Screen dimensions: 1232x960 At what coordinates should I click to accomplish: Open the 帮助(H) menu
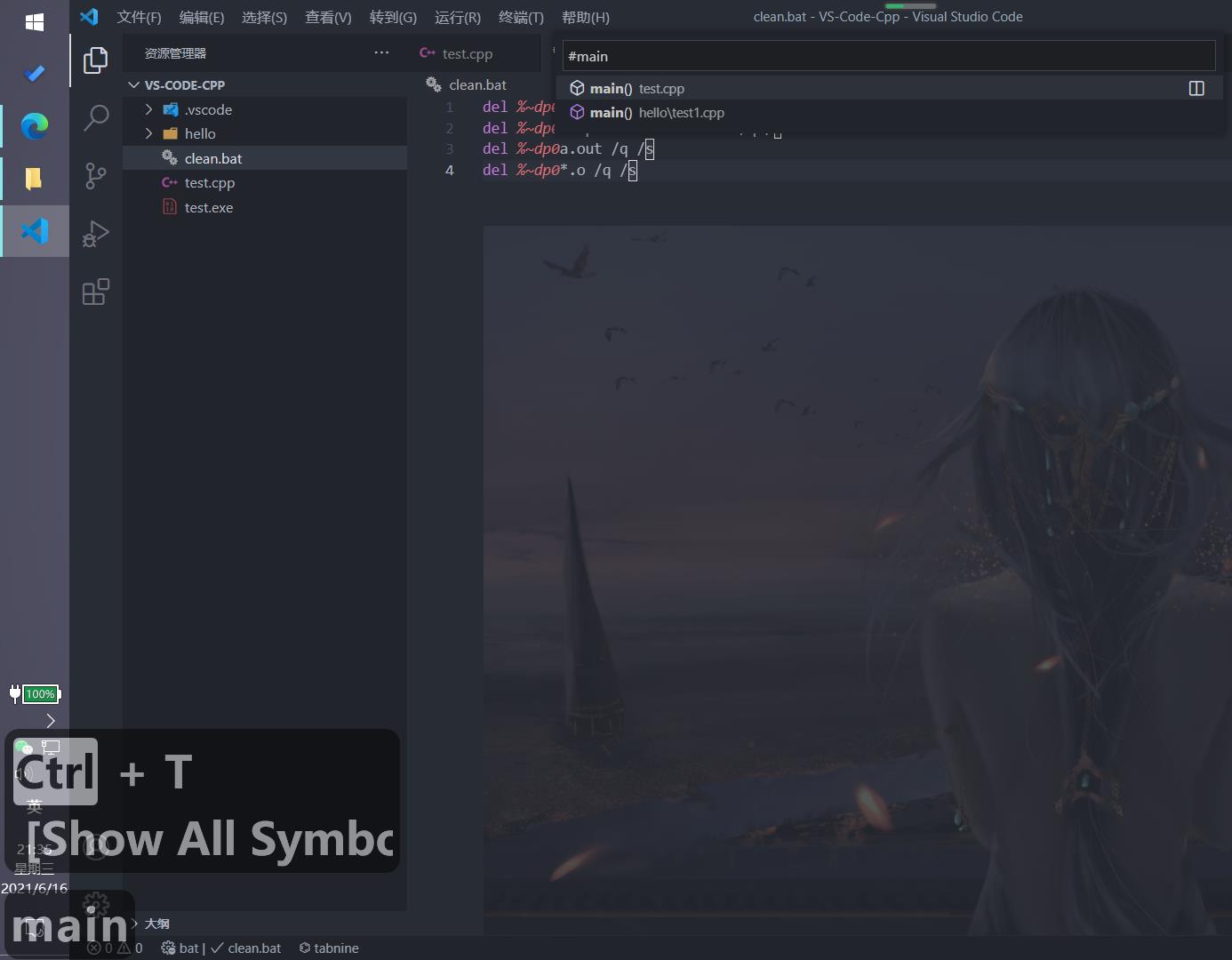pyautogui.click(x=586, y=17)
